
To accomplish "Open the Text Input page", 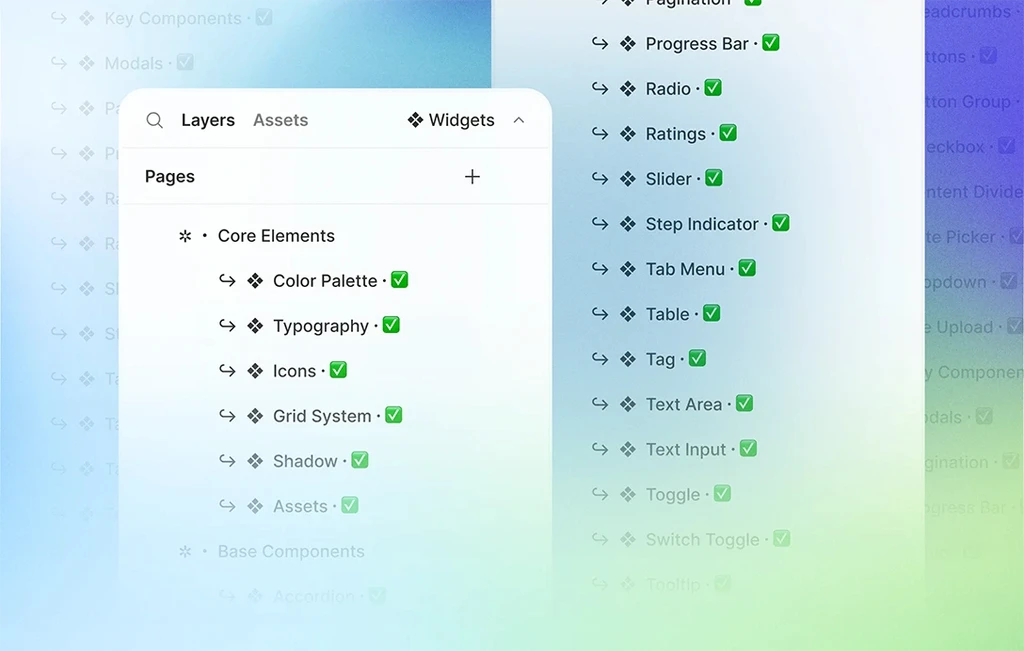I will [x=685, y=449].
